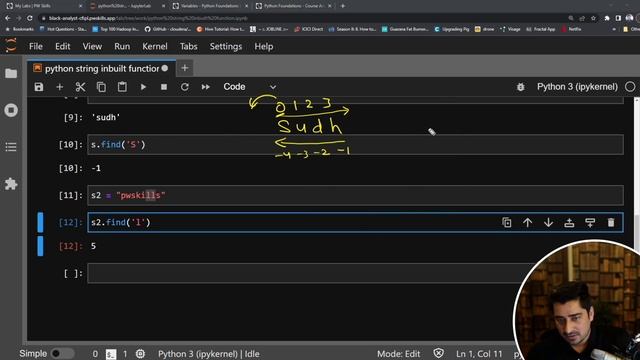Viewport: 640px width, 360px height.
Task: Open the Running Terminals and Kernels panel
Action: pos(11,110)
